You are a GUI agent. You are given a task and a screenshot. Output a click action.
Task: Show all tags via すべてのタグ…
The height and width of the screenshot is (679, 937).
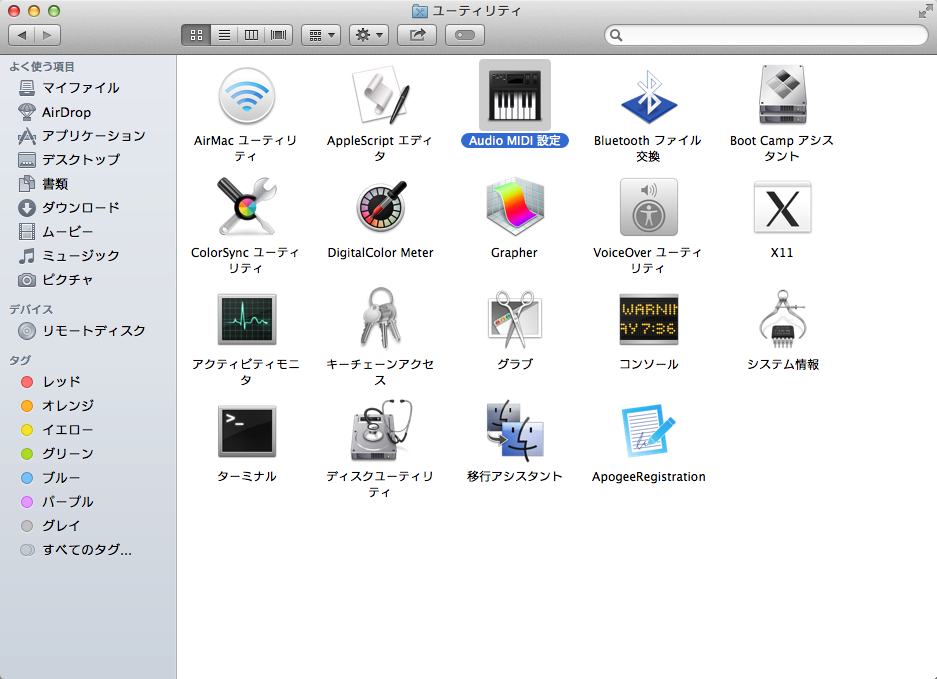[87, 549]
